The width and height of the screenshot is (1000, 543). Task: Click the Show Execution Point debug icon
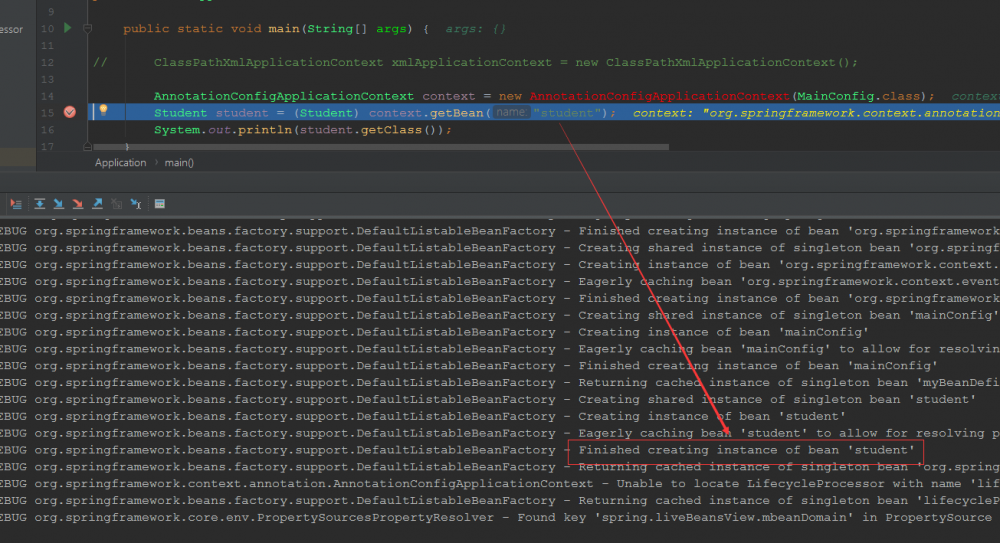click(x=16, y=204)
